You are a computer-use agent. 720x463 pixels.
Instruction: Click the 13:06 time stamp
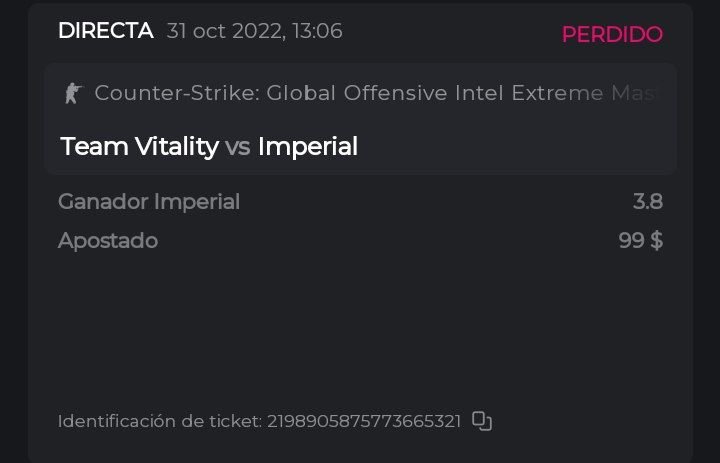point(317,31)
